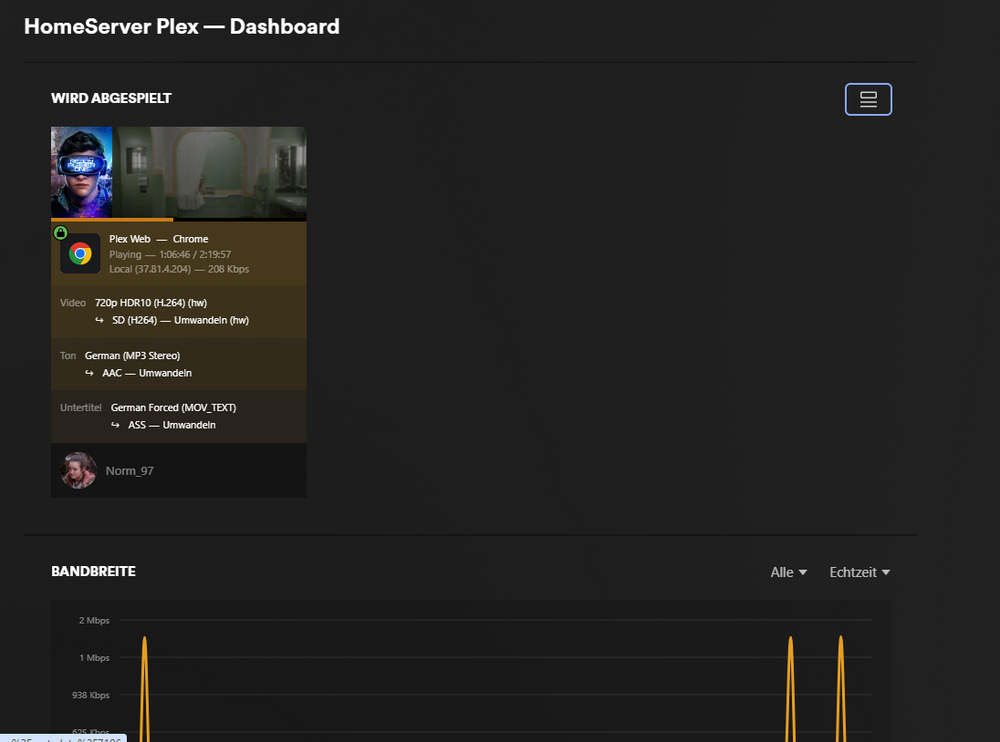The height and width of the screenshot is (742, 1000).
Task: Click the first bandwidth spike in chart
Action: click(145, 689)
